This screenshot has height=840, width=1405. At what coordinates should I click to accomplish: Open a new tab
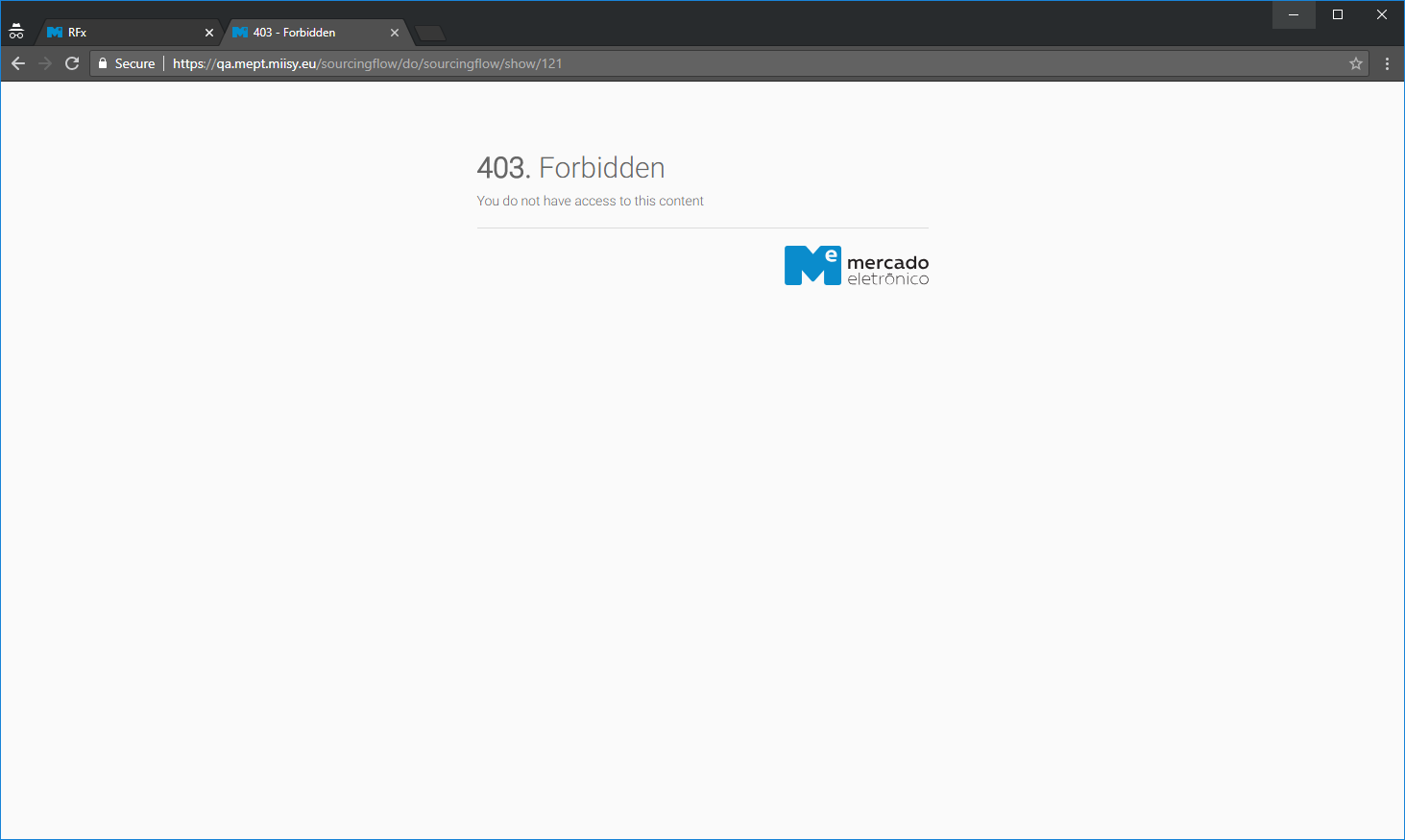pos(430,34)
